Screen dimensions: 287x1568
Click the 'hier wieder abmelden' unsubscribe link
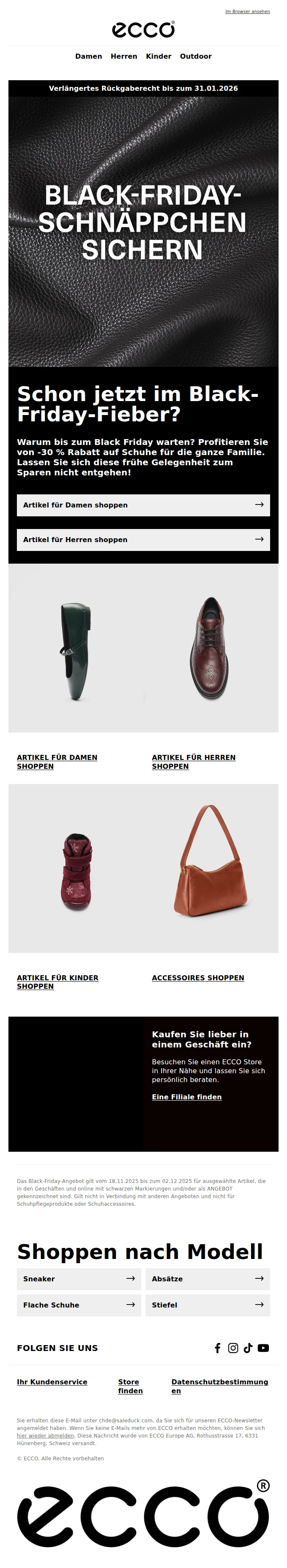pyautogui.click(x=46, y=1435)
